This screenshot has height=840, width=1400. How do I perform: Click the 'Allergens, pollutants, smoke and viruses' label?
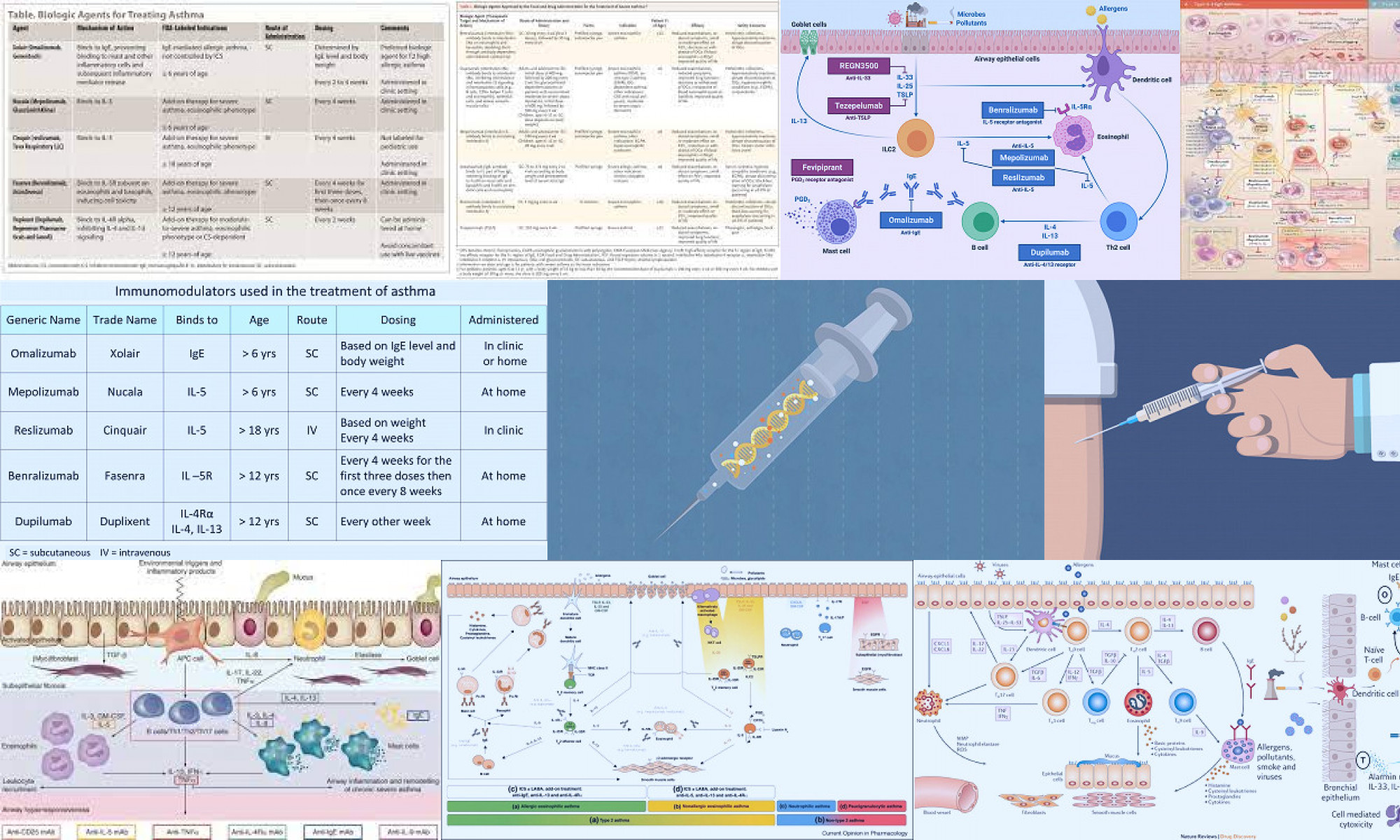click(x=1276, y=762)
